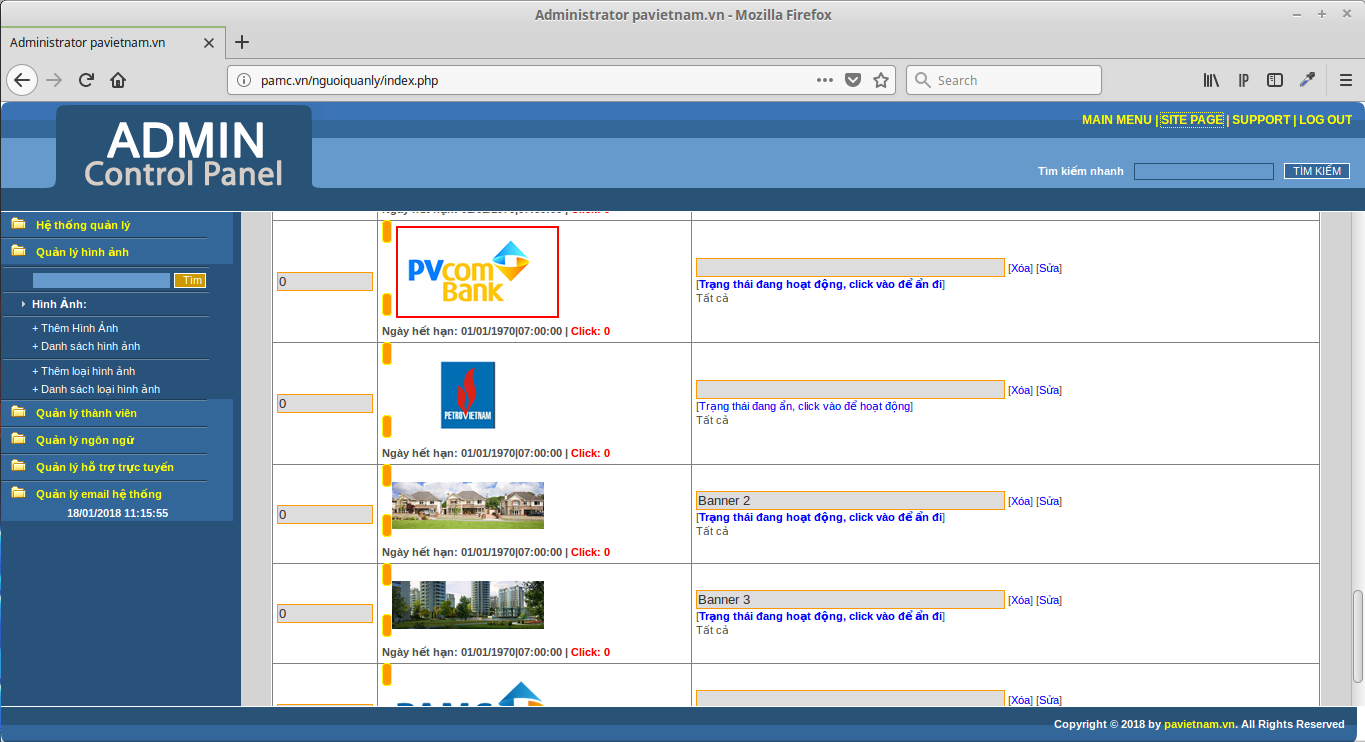Click the Tìm button in sidebar
The image size is (1365, 742).
190,280
